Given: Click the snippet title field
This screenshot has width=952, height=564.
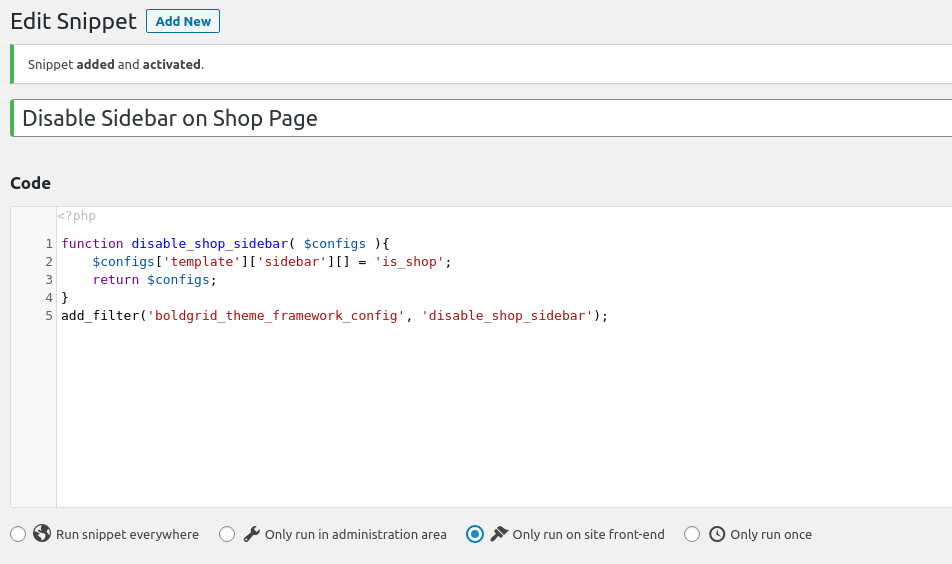Looking at the screenshot, I should (x=480, y=118).
